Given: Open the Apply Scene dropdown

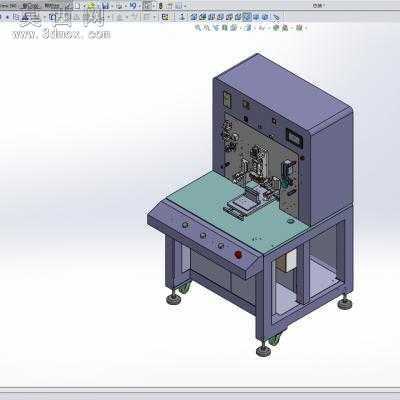Looking at the screenshot, I should pos(285,28).
